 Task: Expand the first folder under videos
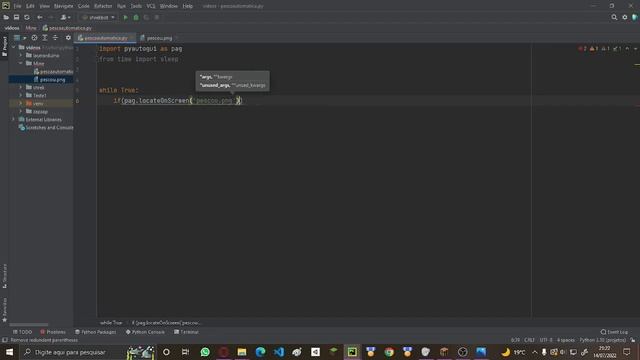(21, 55)
